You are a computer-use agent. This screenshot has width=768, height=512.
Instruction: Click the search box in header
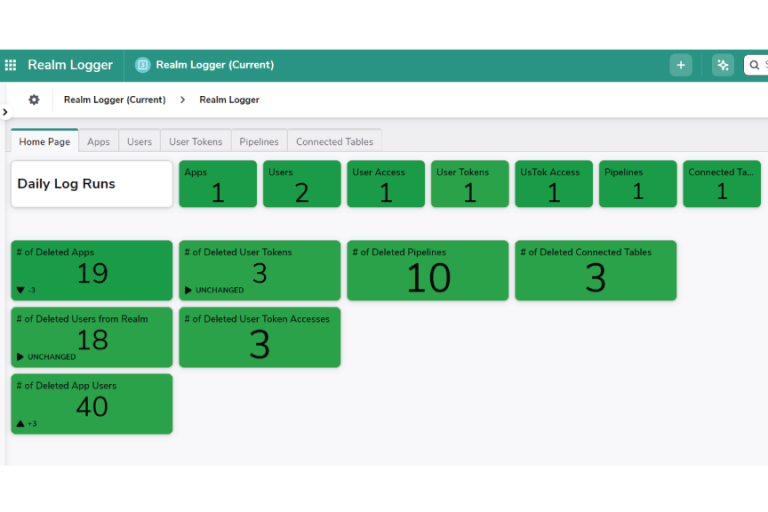[756, 65]
